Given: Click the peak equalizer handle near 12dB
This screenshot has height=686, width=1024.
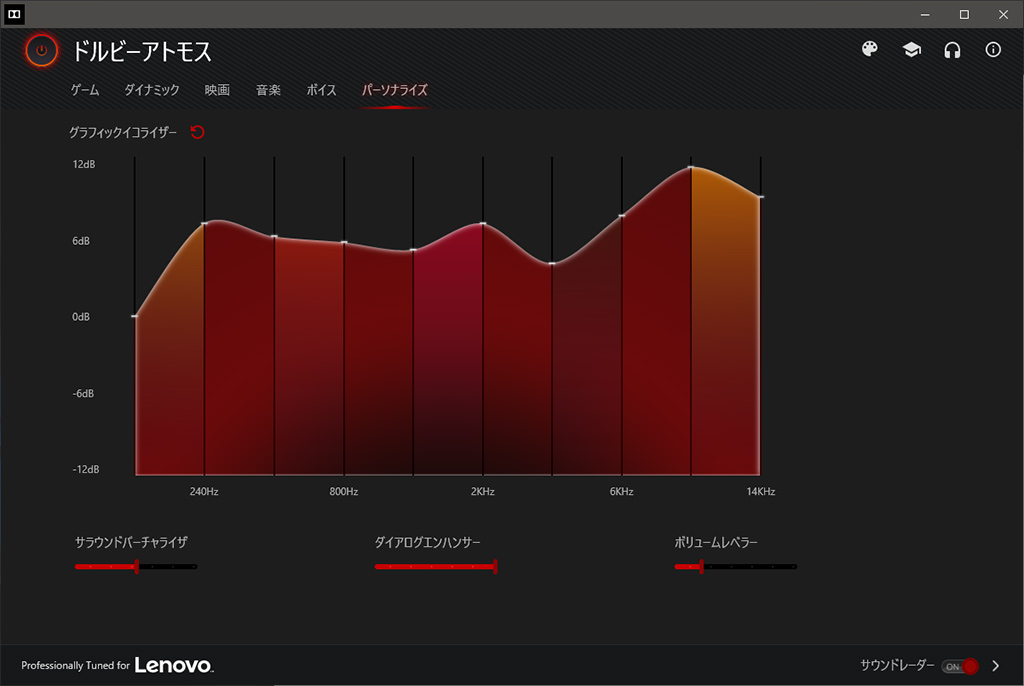Looking at the screenshot, I should 691,167.
